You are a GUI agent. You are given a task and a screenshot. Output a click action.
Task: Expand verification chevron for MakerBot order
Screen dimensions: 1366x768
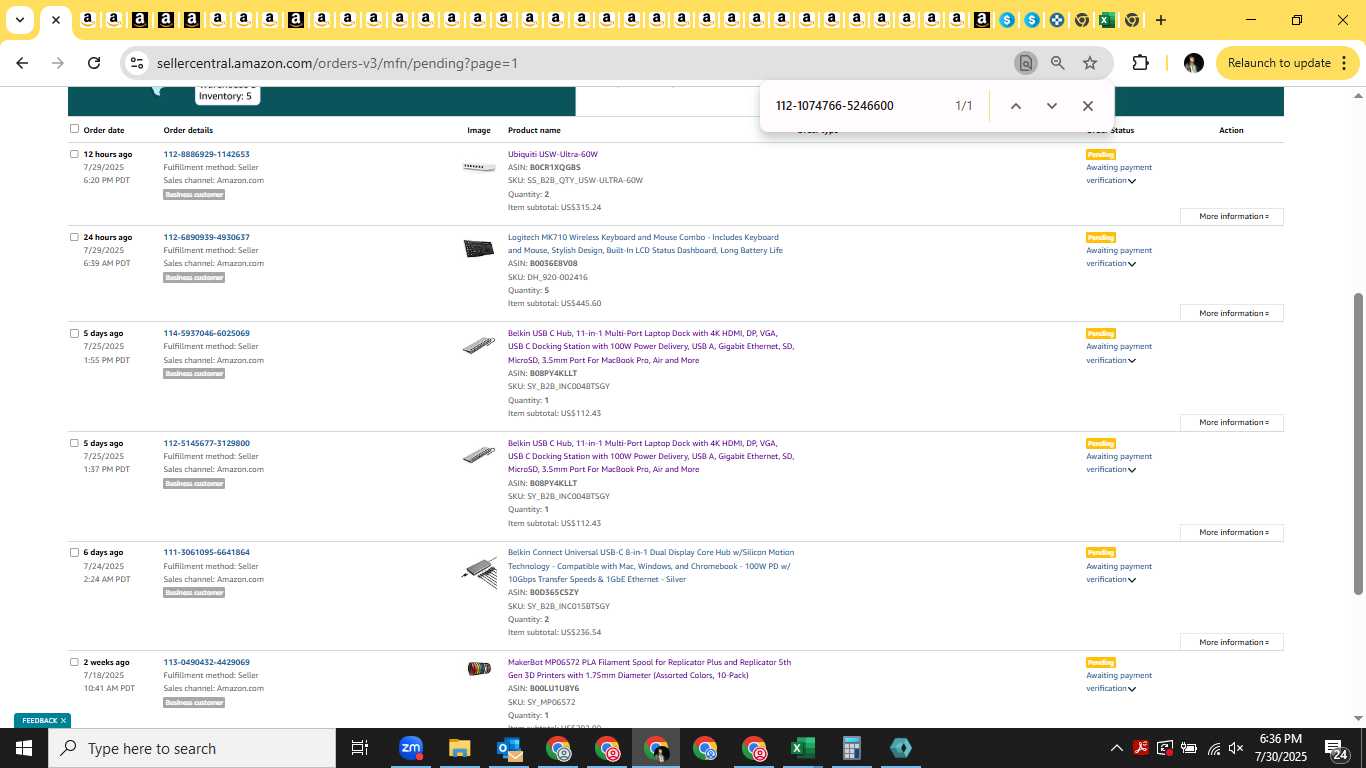[1132, 689]
